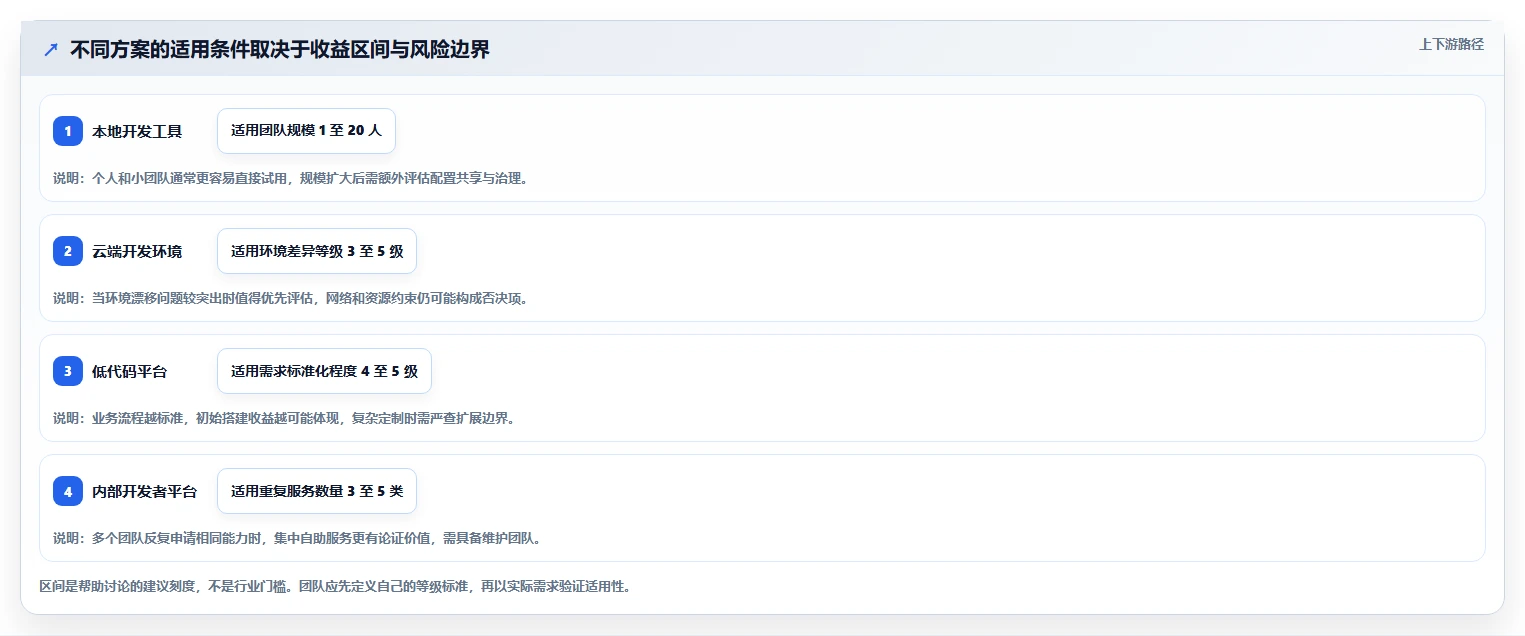Viewport: 1525px width, 636px height.
Task: Click the title 不同方案的适用条件取决于收益区间与风险边界
Action: (x=280, y=50)
